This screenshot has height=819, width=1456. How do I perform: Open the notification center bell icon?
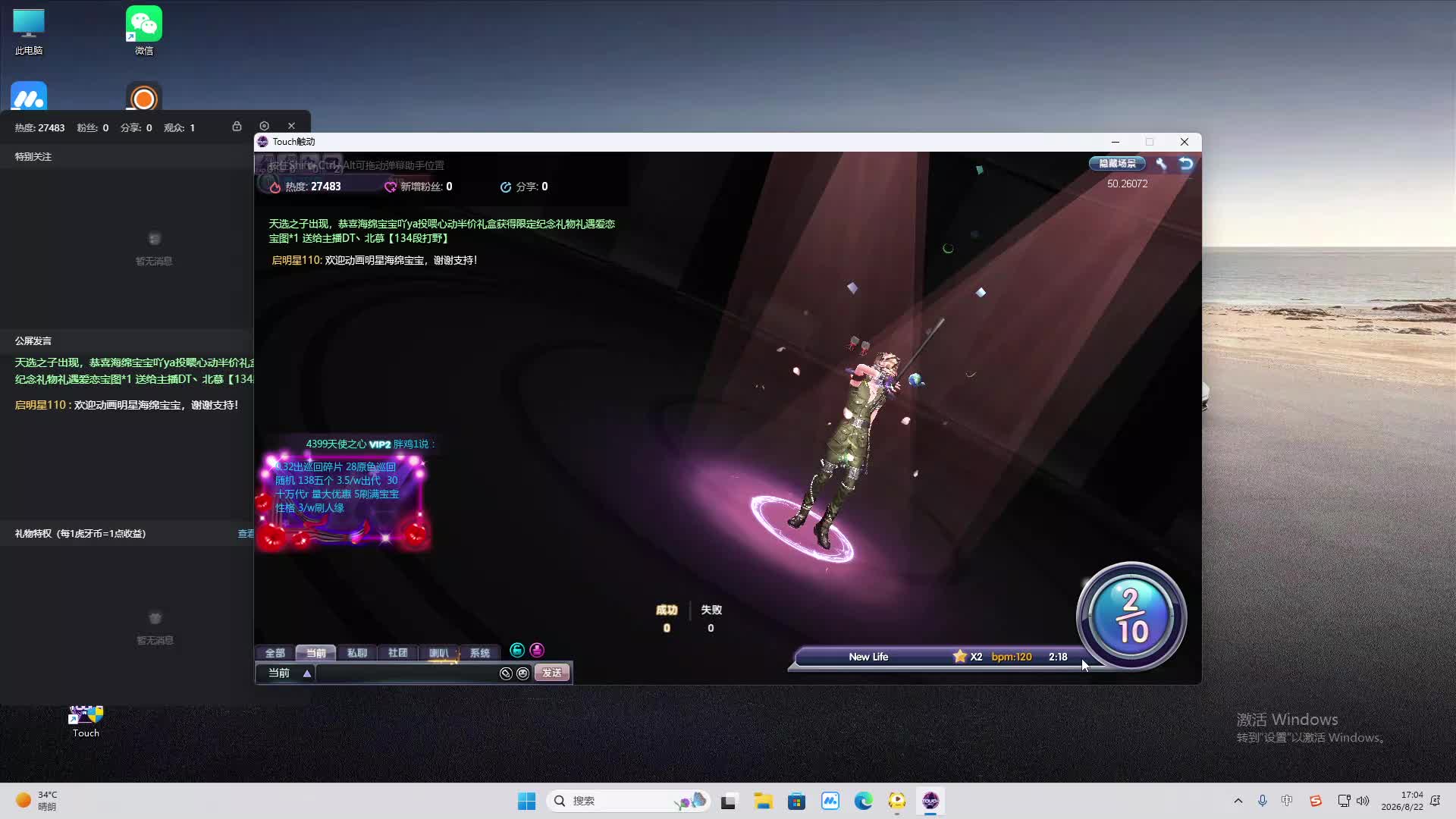coord(1435,801)
